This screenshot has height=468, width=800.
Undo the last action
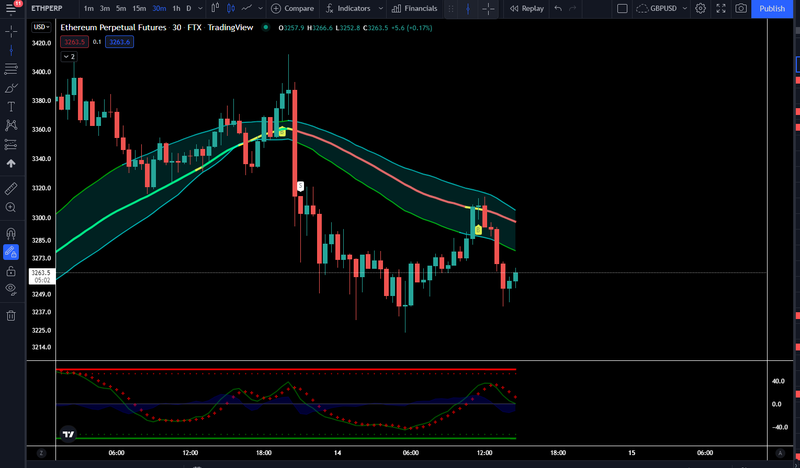coord(558,8)
